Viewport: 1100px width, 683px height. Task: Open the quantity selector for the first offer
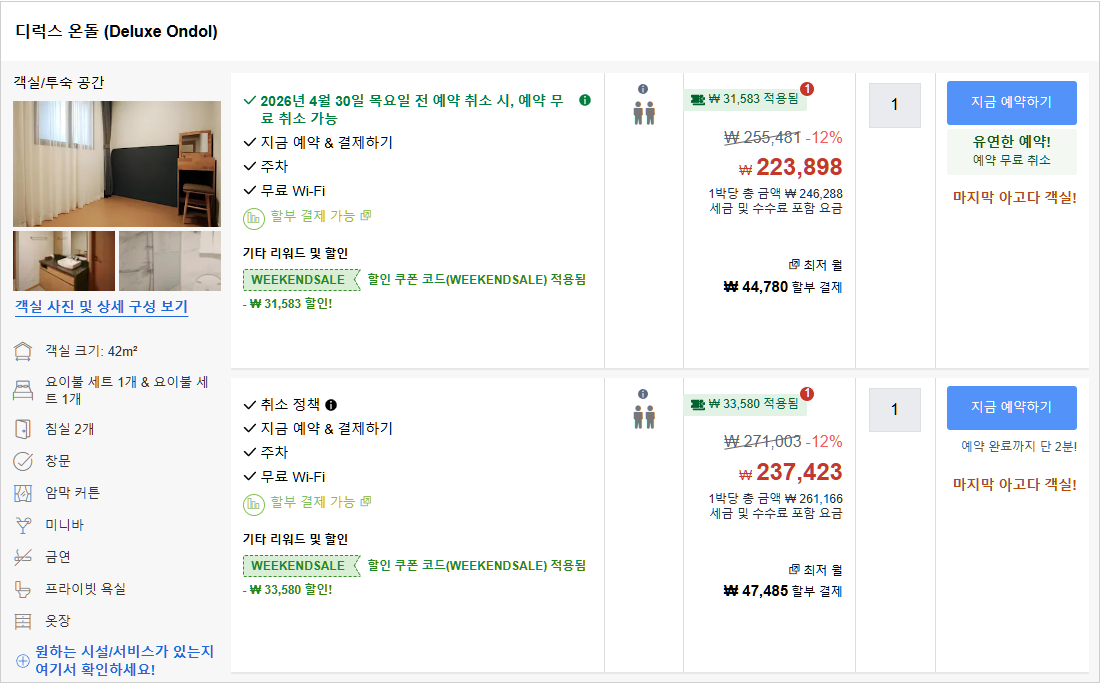[x=894, y=105]
